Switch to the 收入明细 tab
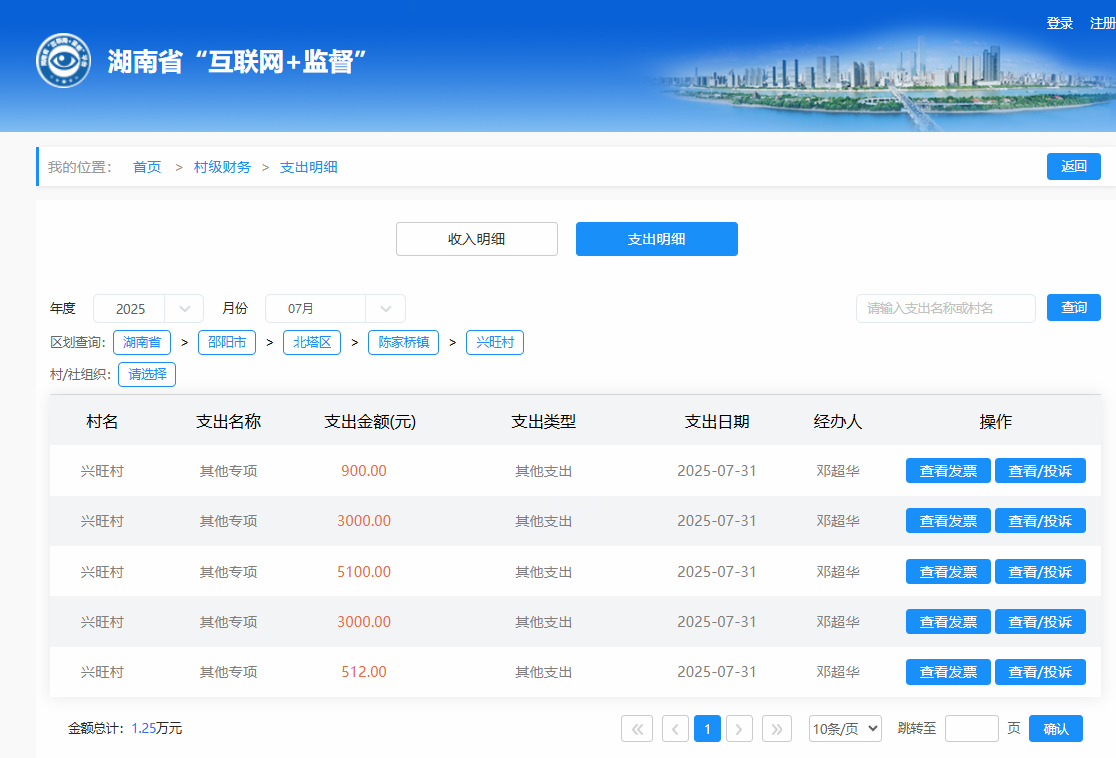Image resolution: width=1116 pixels, height=758 pixels. 476,239
